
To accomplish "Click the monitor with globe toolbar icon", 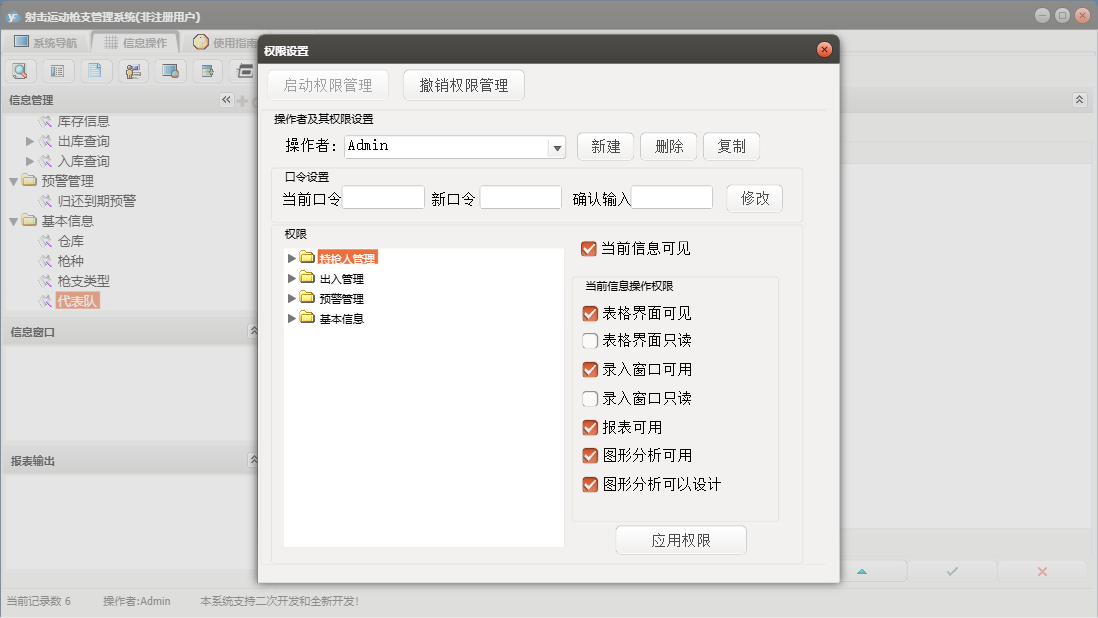I will [170, 71].
